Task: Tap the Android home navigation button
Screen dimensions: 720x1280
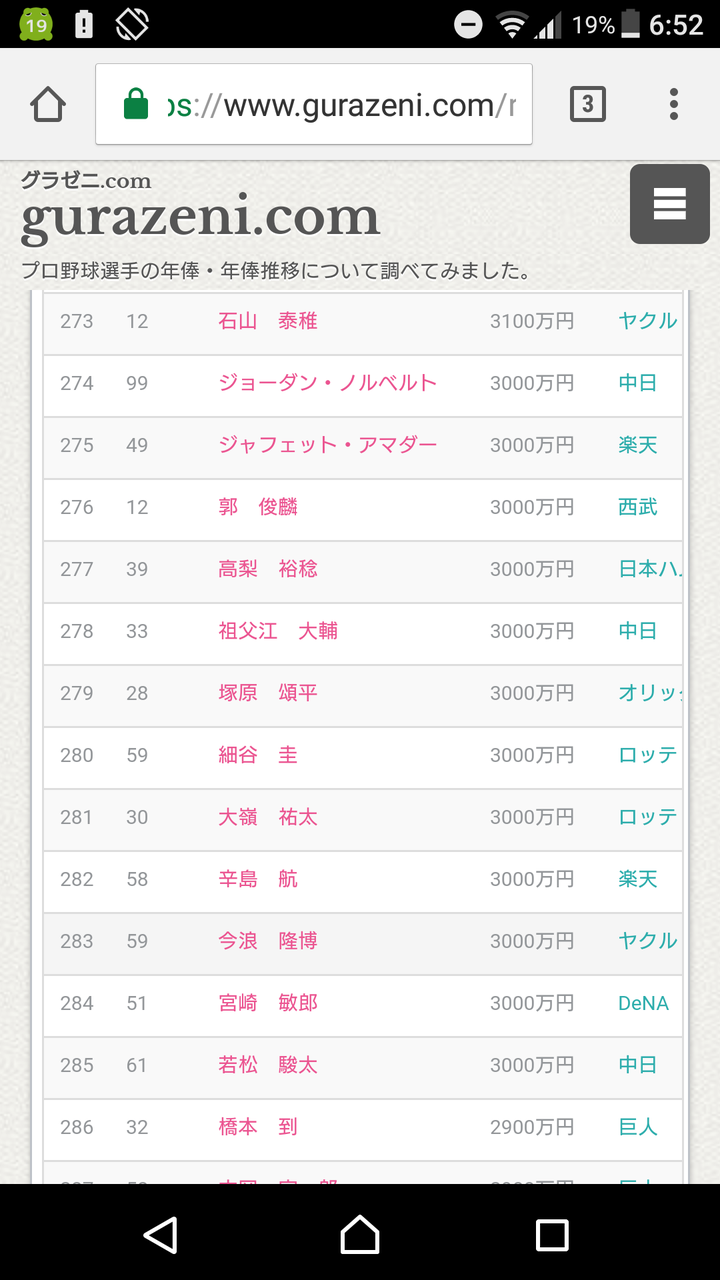Action: [360, 1235]
